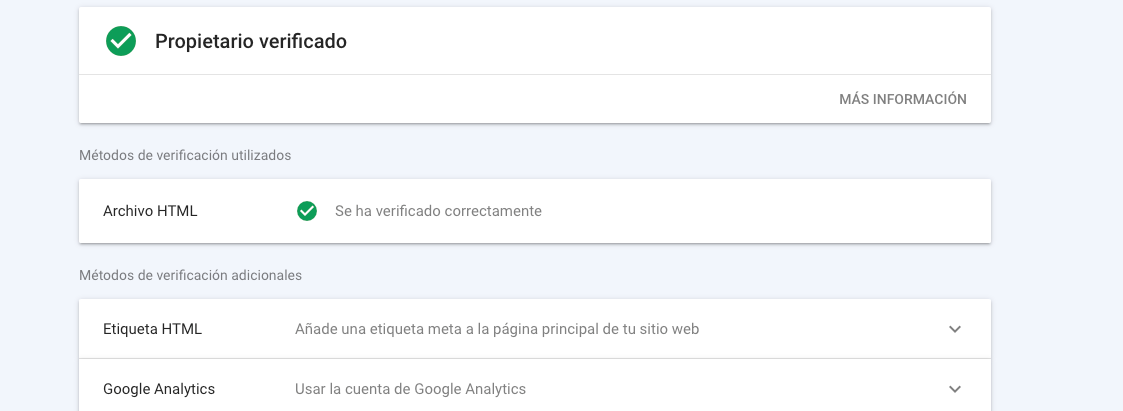
Task: Click the 'Métodos de verificación utilizados' section heading
Action: pos(185,155)
